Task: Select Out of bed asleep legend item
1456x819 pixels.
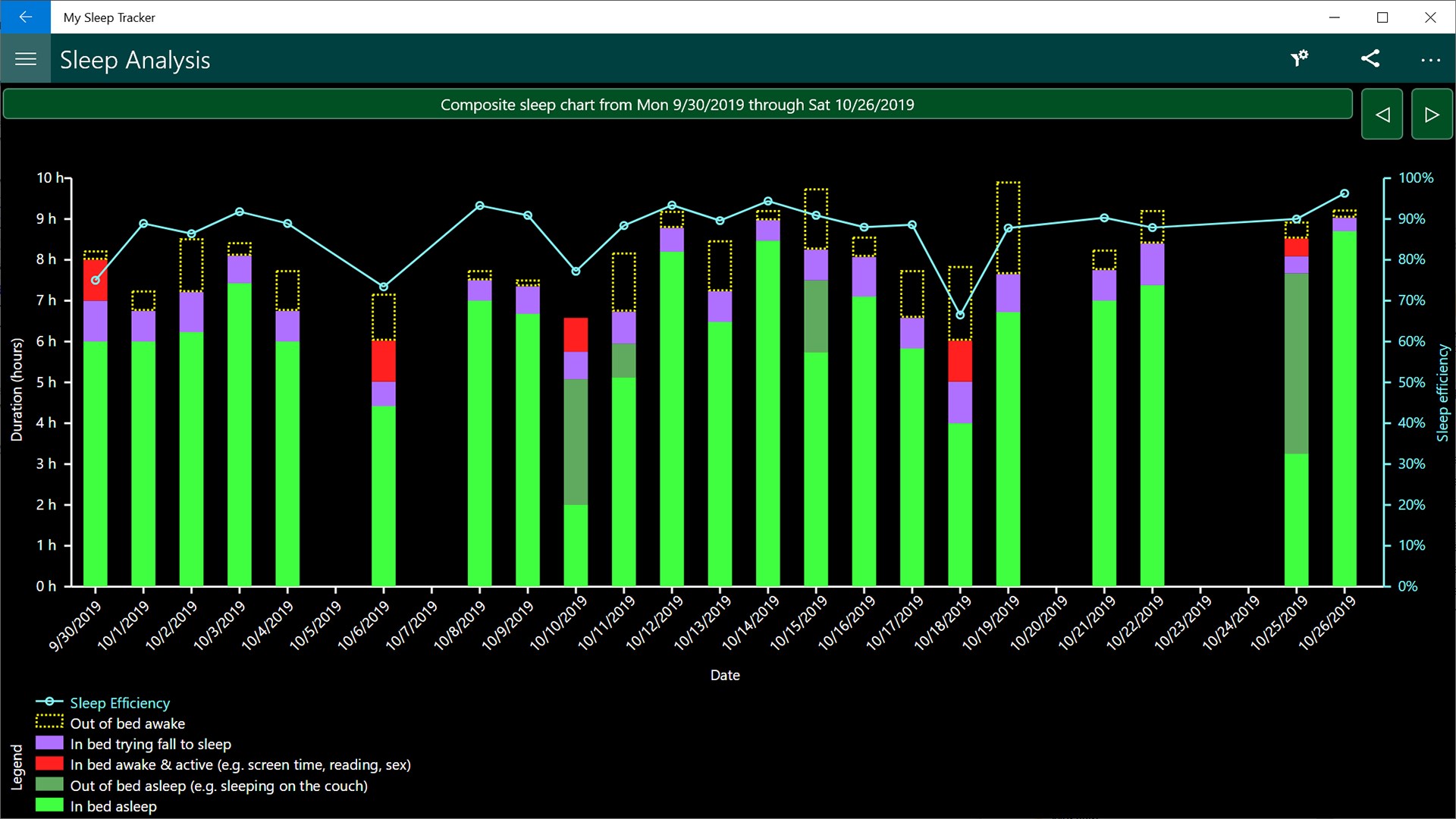Action: point(218,786)
